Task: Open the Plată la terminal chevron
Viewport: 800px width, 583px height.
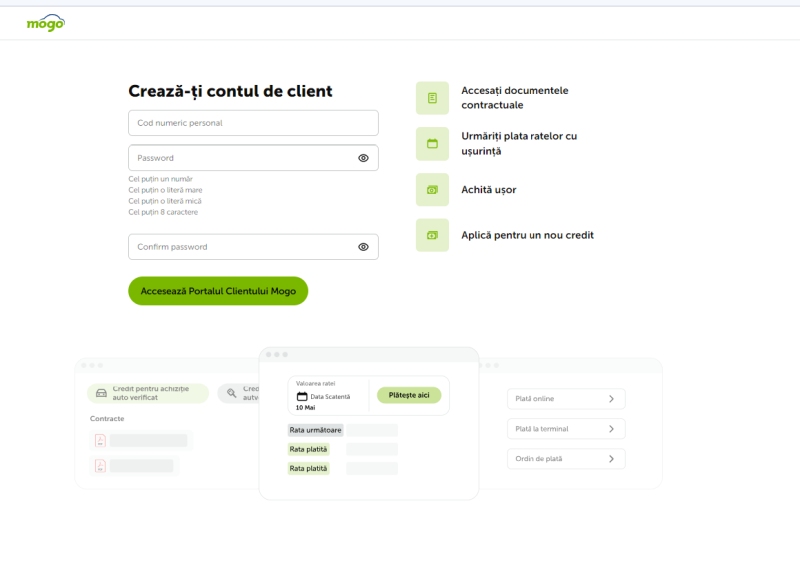Action: 611,429
